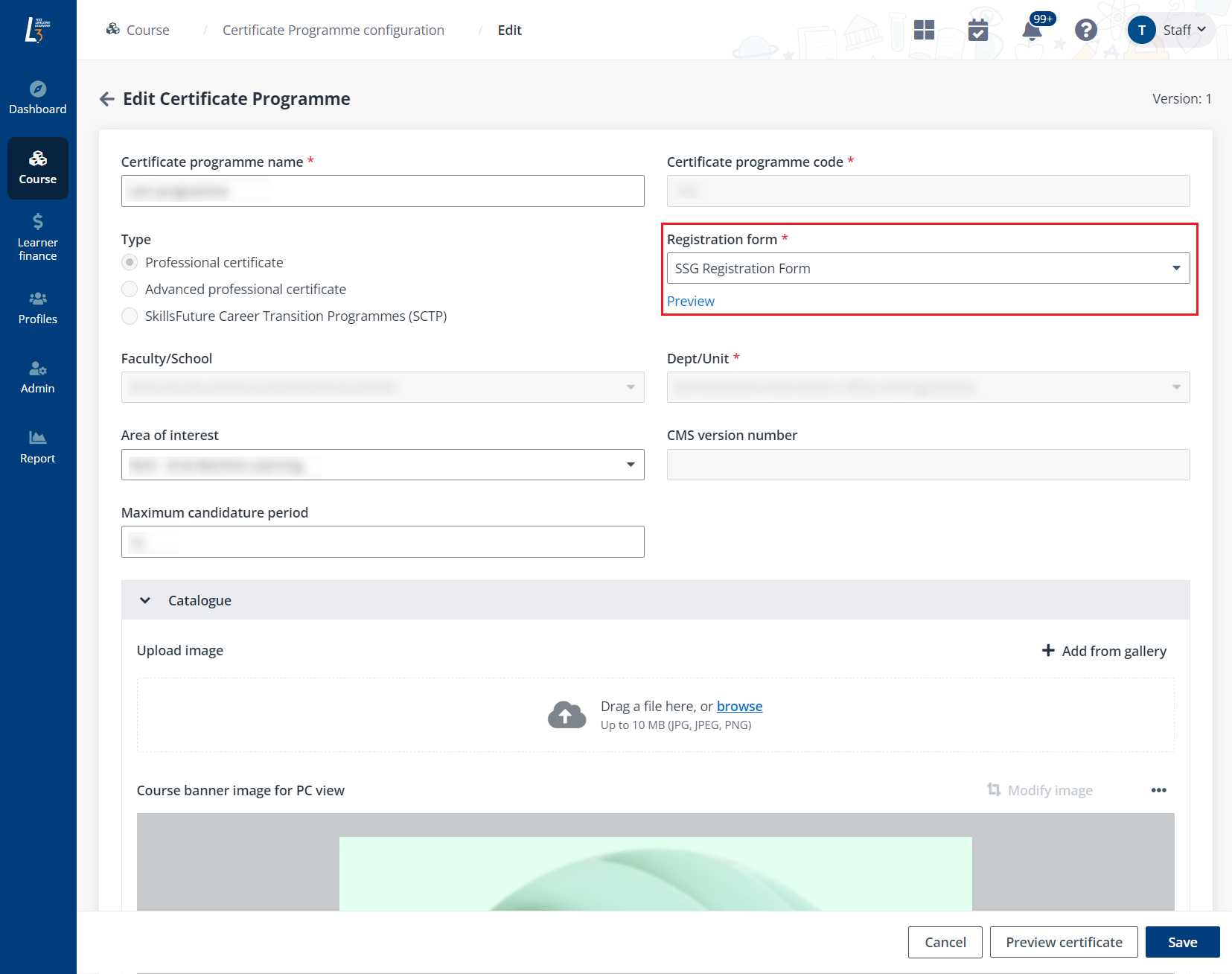Click the Preview link under Registration form
Image resolution: width=1232 pixels, height=974 pixels.
coord(690,302)
